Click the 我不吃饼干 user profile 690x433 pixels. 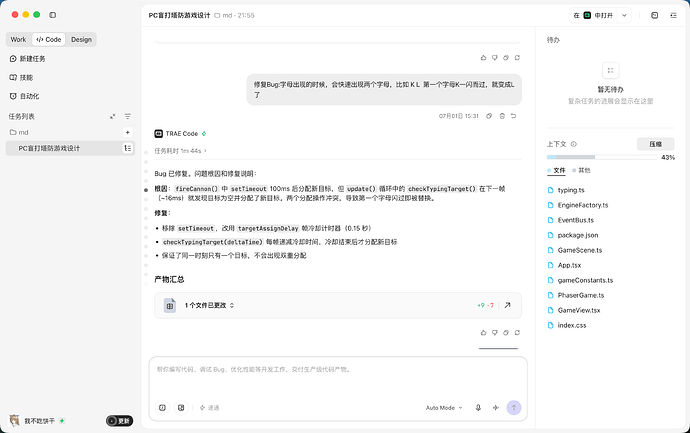(37, 421)
